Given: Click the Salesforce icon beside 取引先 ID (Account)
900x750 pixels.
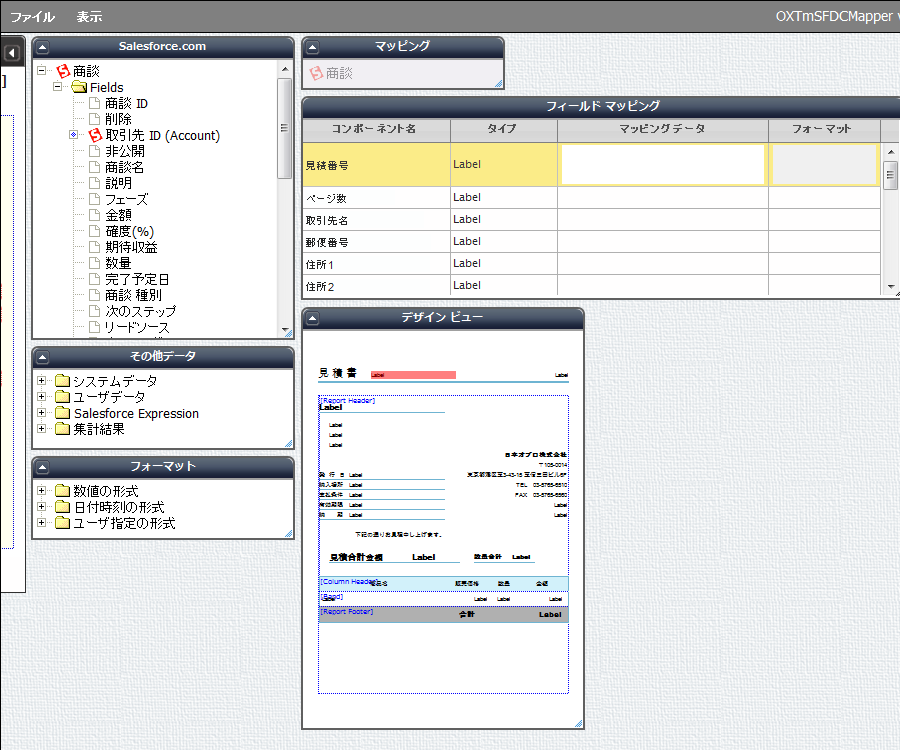Looking at the screenshot, I should [x=96, y=135].
